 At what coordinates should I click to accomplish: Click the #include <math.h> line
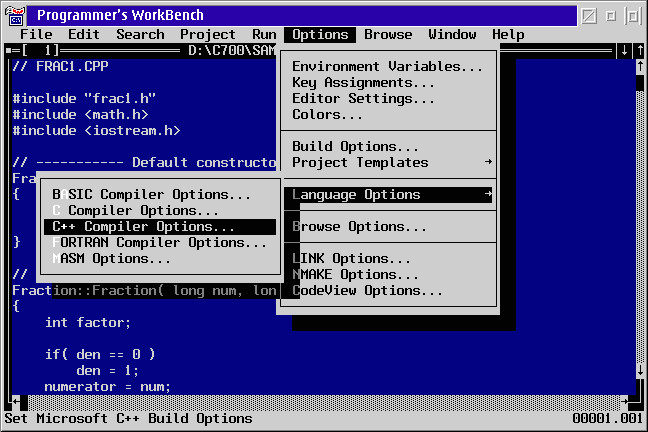coord(80,115)
